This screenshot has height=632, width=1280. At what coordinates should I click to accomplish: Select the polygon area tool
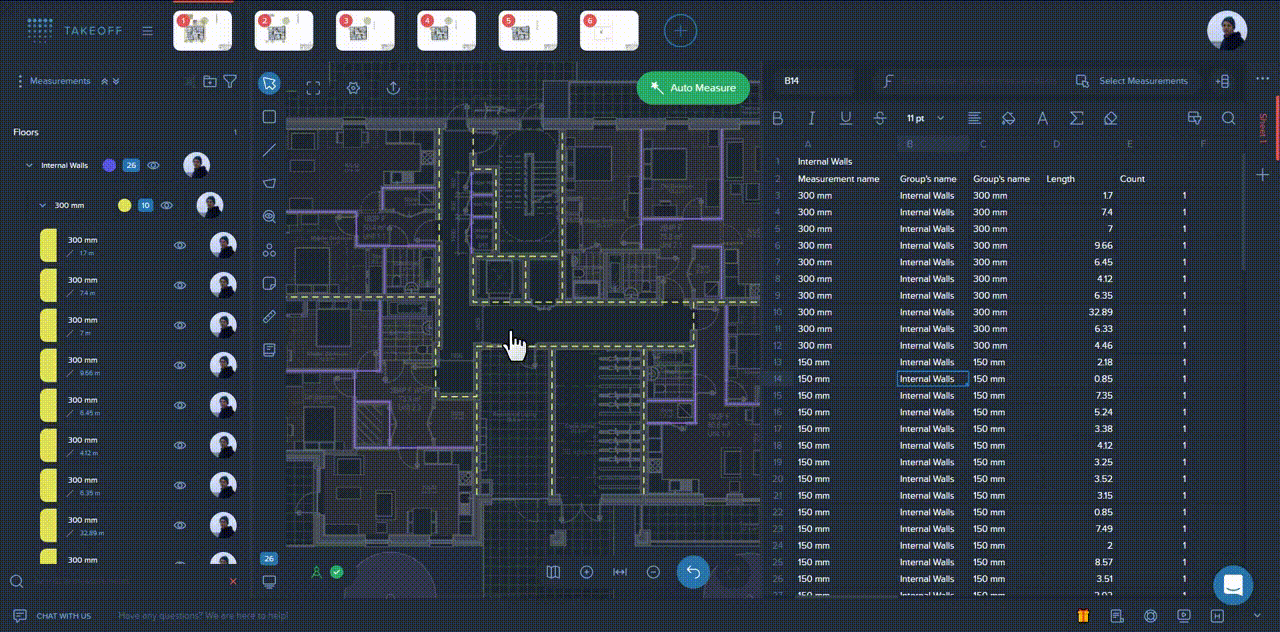269,183
